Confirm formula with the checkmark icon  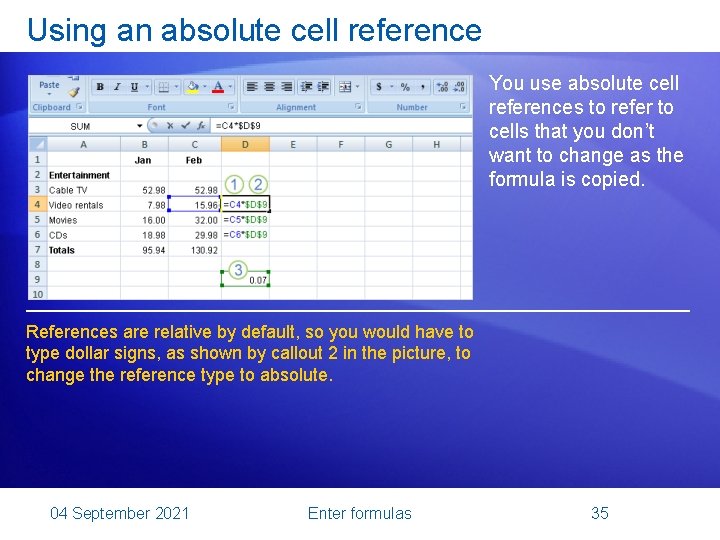(x=185, y=125)
